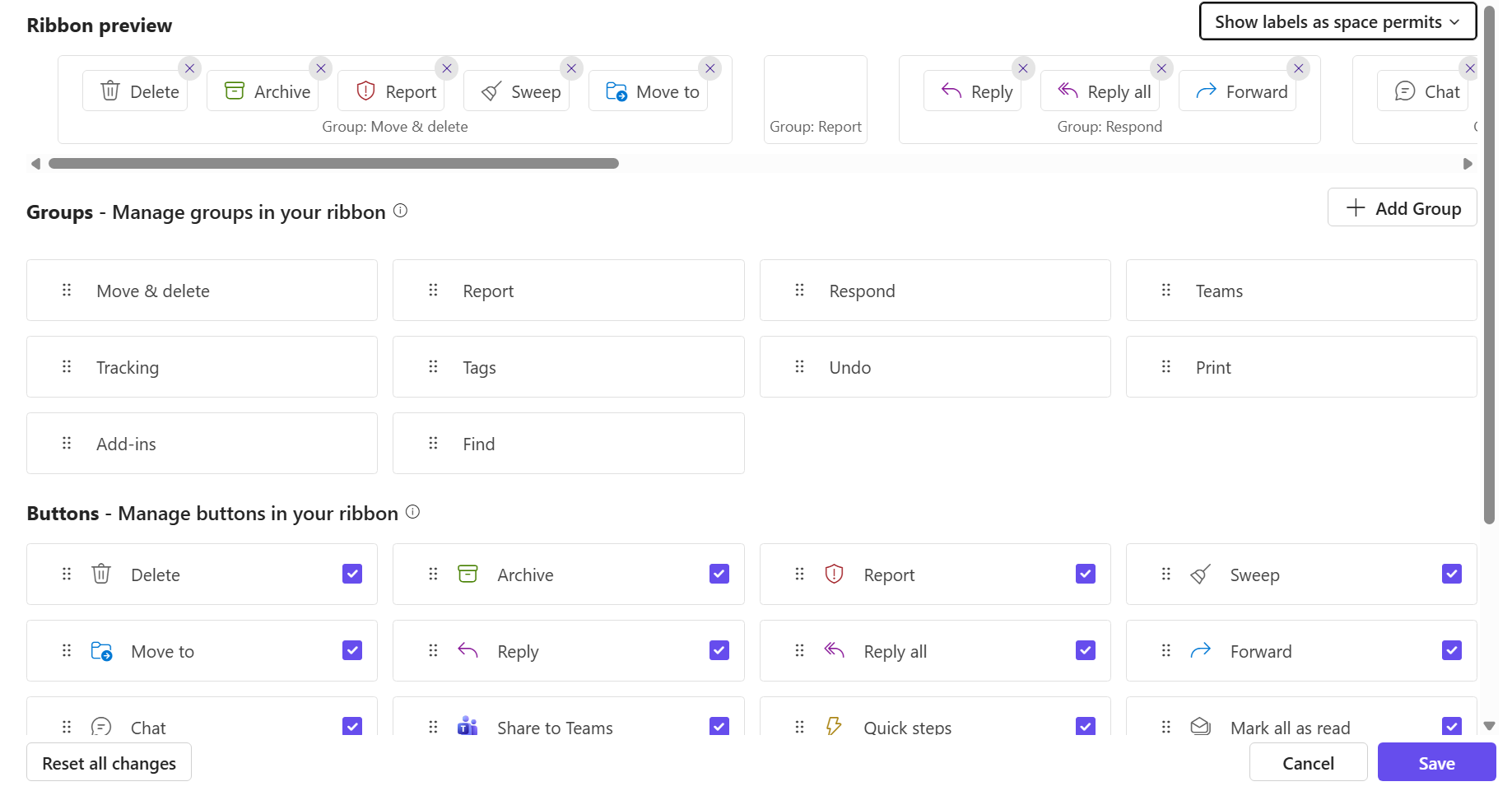Screen dimensions: 1512x791
Task: Select the Move & delete group card
Action: pos(202,291)
